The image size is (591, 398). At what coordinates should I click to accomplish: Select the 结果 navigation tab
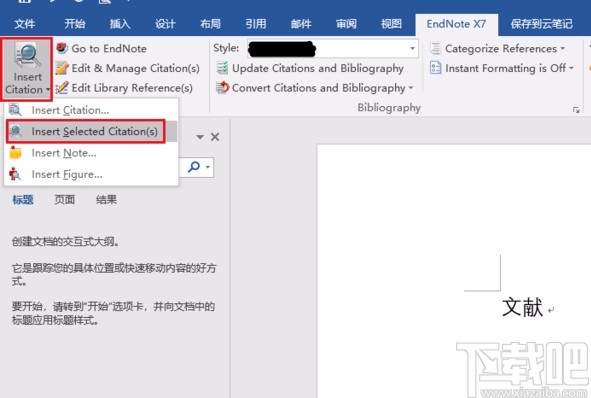(106, 199)
